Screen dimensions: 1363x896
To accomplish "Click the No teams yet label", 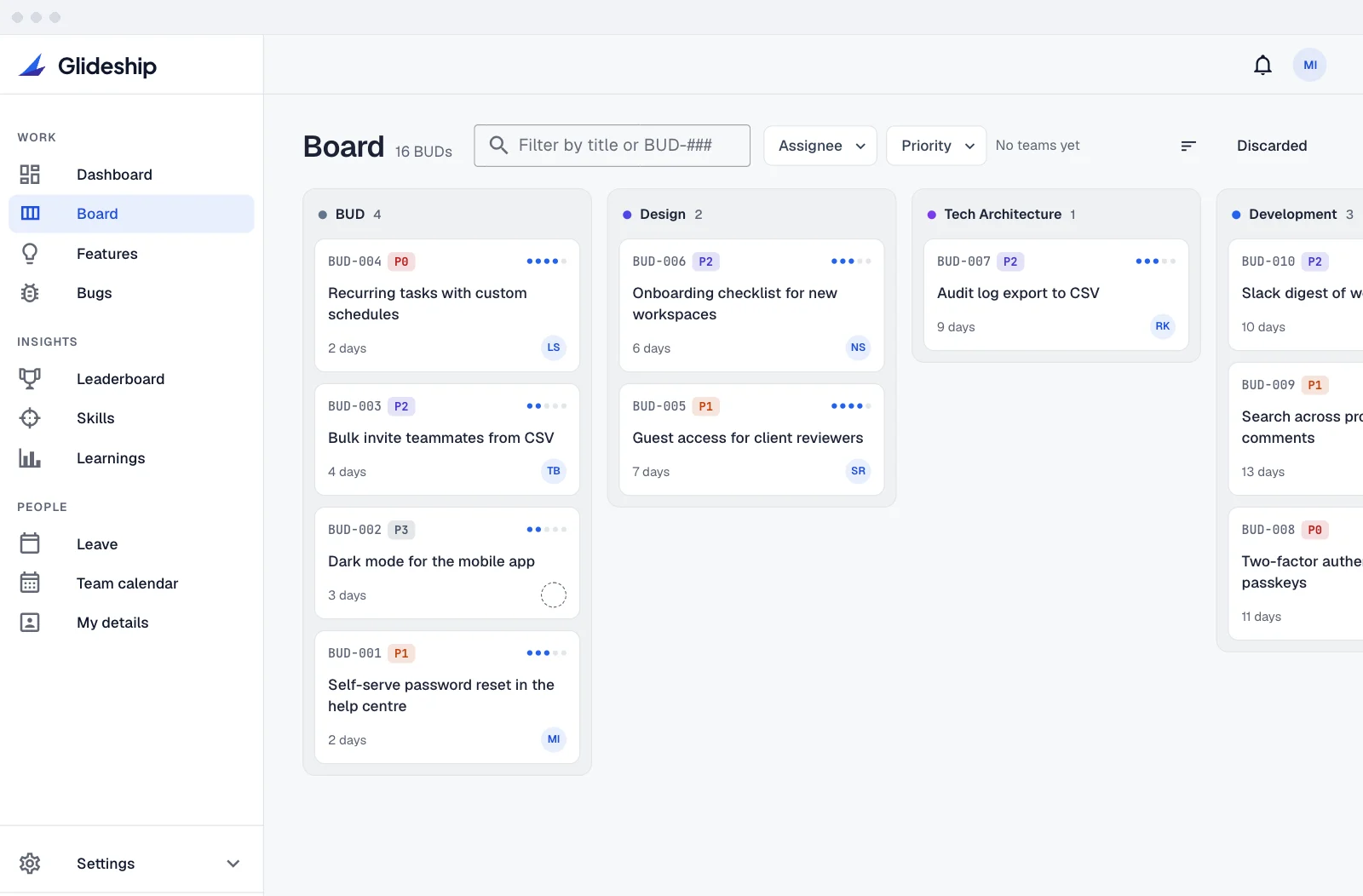I will pos(1037,146).
